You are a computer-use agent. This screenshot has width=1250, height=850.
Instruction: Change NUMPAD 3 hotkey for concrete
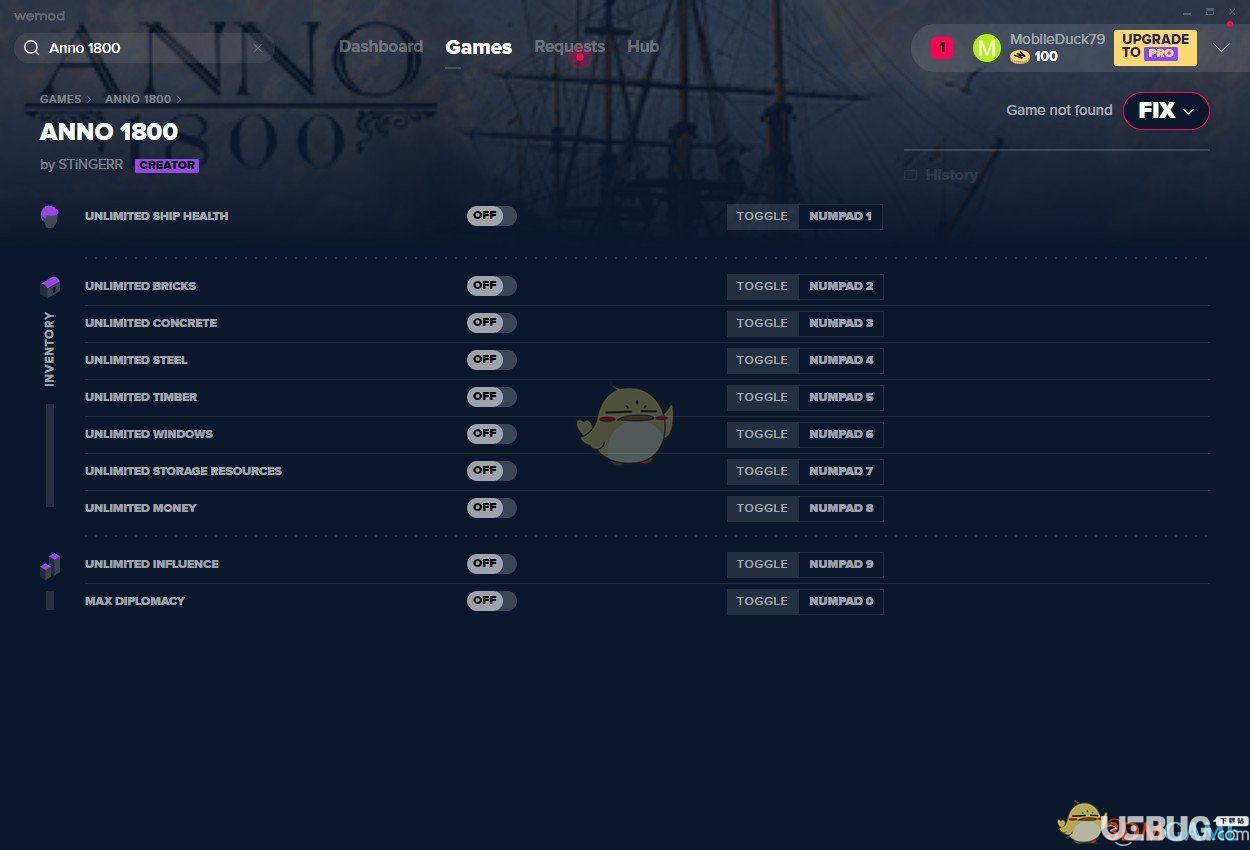click(841, 323)
